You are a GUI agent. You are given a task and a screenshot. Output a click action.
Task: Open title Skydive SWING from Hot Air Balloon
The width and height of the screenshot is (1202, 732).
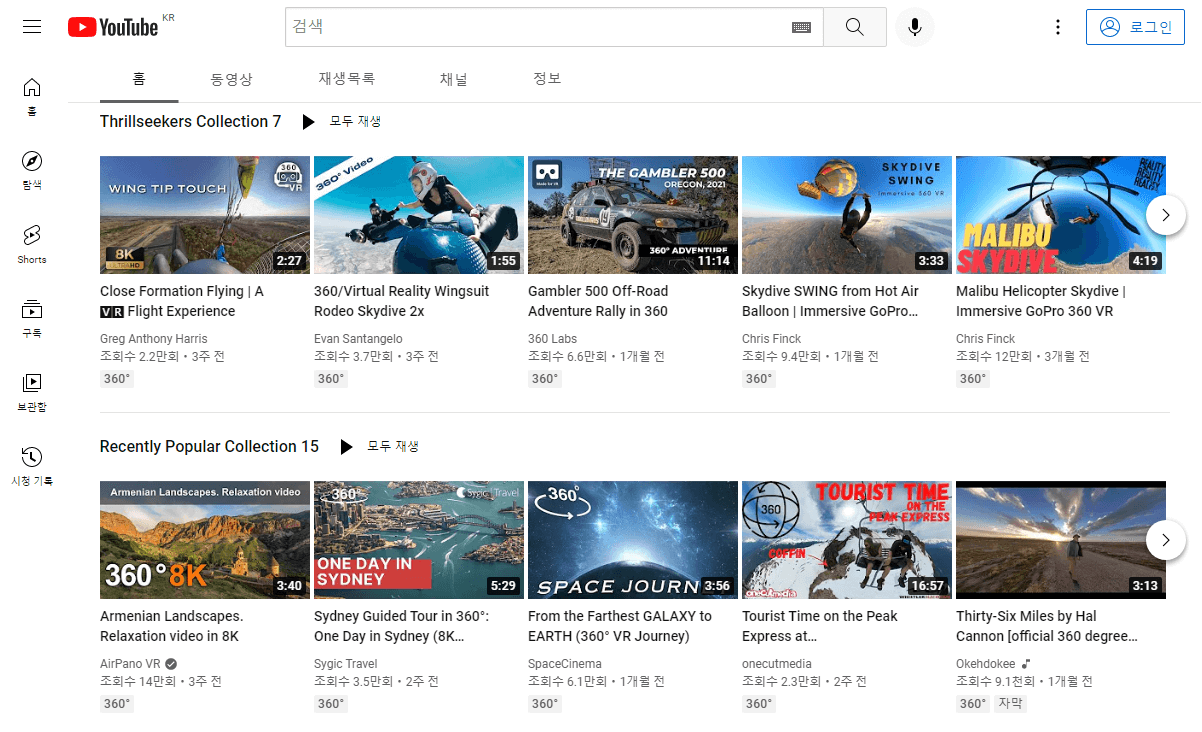(x=831, y=301)
